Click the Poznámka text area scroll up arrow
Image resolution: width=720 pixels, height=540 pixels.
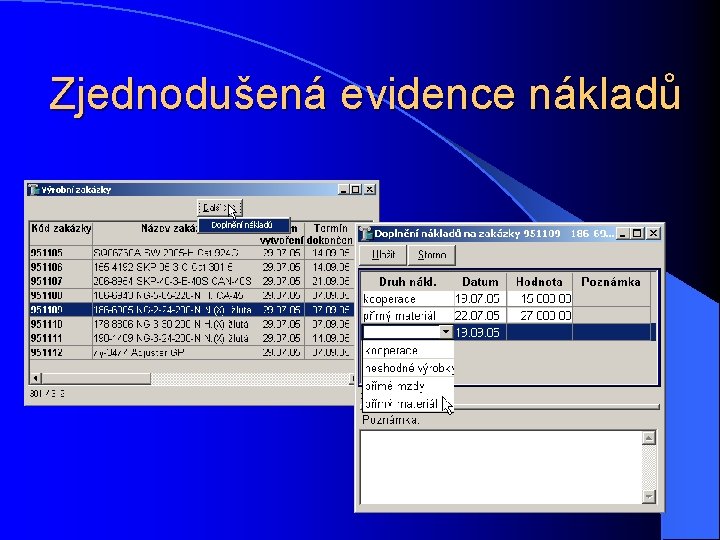tap(648, 438)
